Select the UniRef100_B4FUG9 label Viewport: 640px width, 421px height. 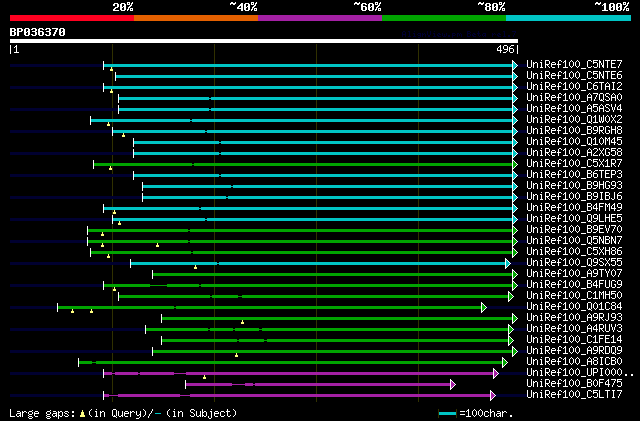tap(574, 285)
